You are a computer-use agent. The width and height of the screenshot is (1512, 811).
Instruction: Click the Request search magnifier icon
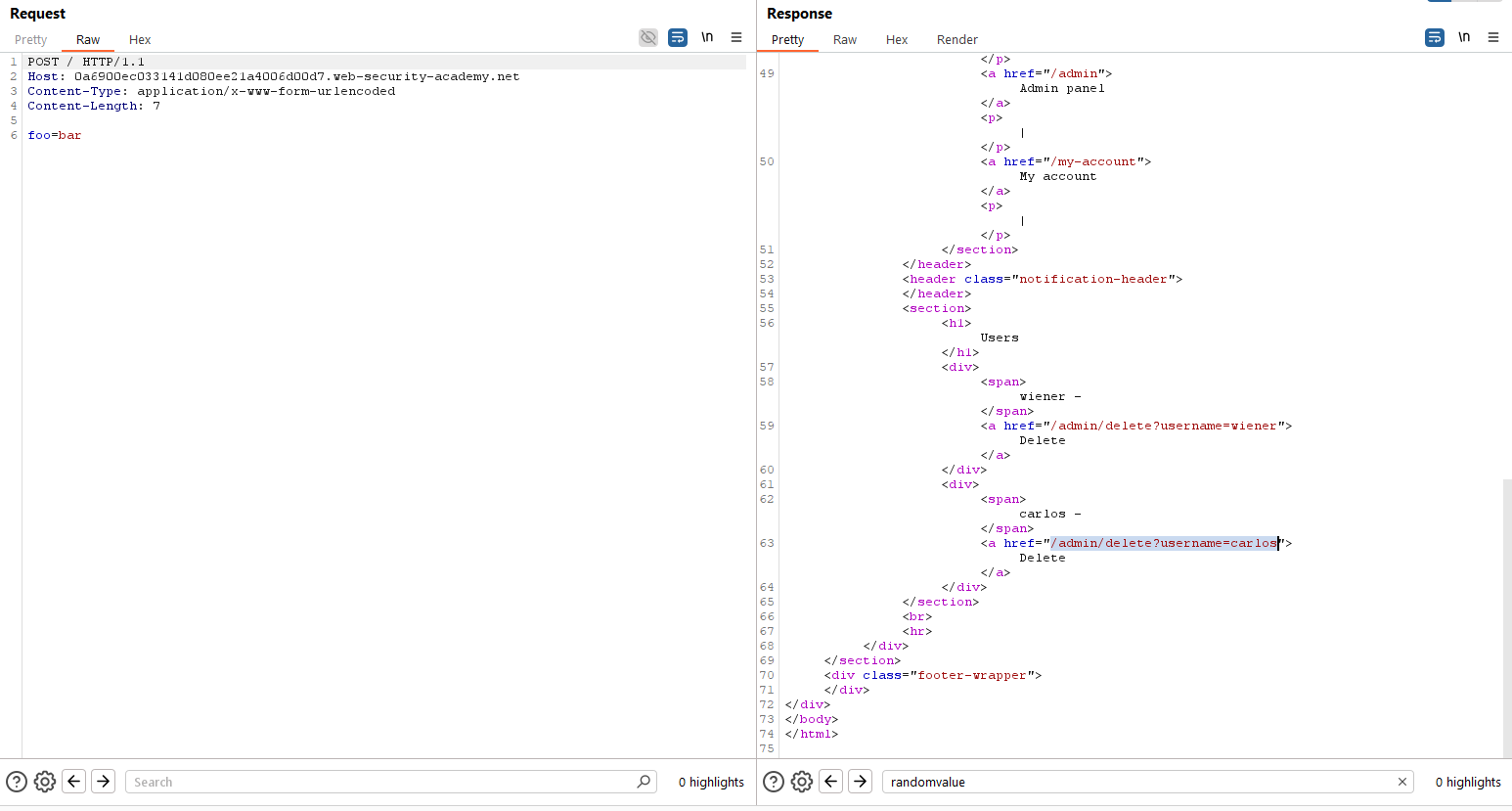tap(643, 782)
